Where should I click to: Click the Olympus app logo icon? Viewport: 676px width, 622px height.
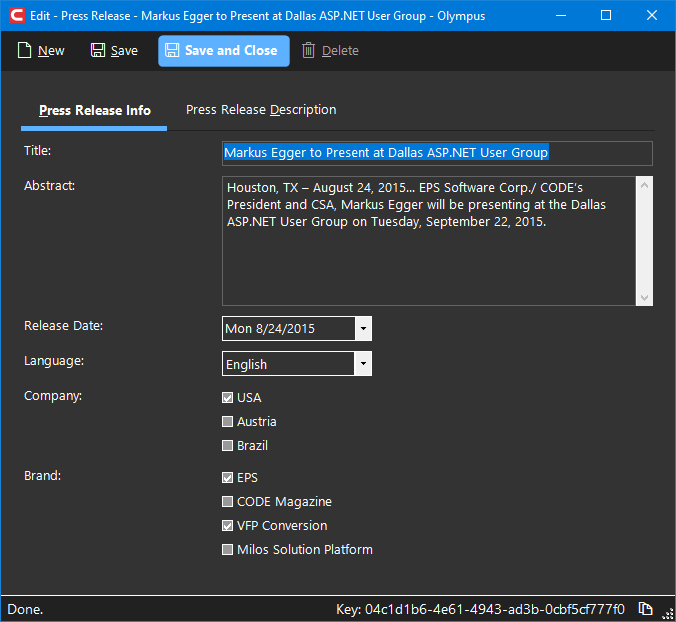[x=16, y=16]
